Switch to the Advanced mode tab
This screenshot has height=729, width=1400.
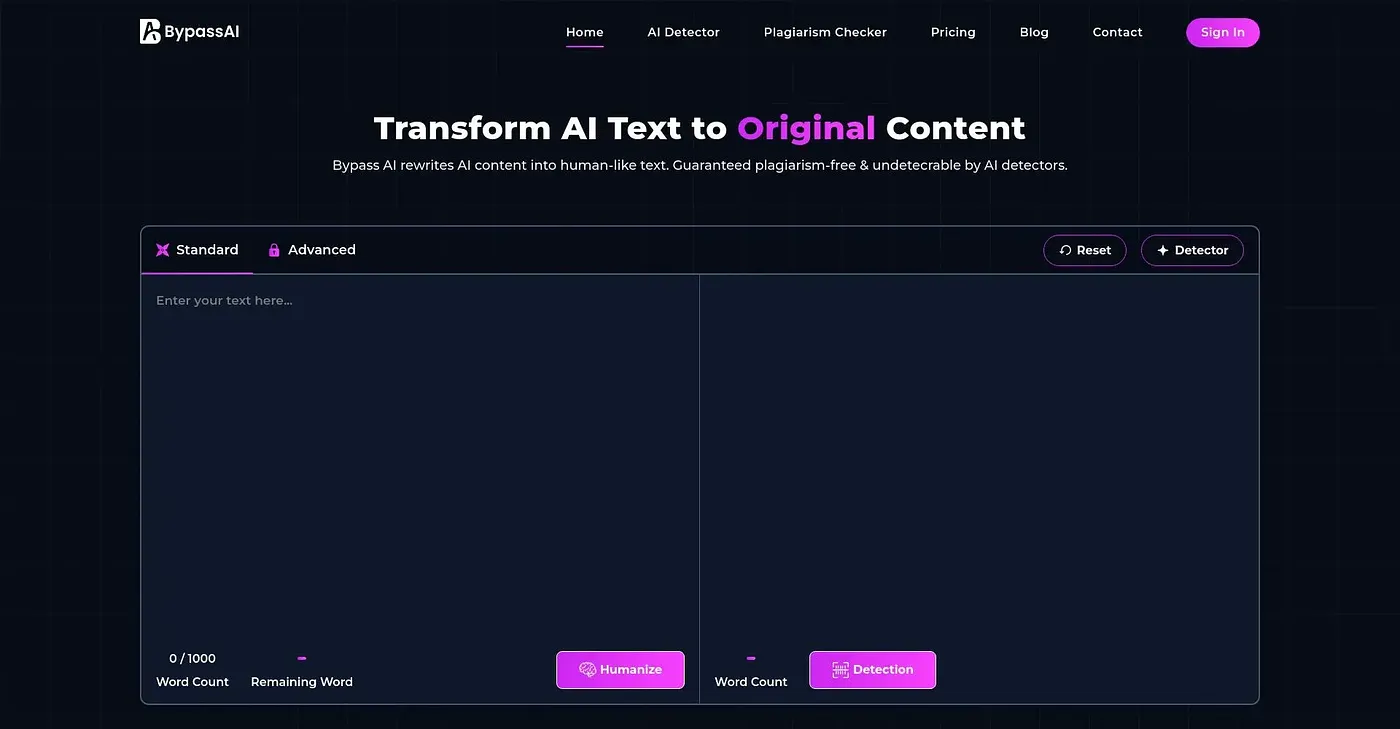[x=311, y=250]
